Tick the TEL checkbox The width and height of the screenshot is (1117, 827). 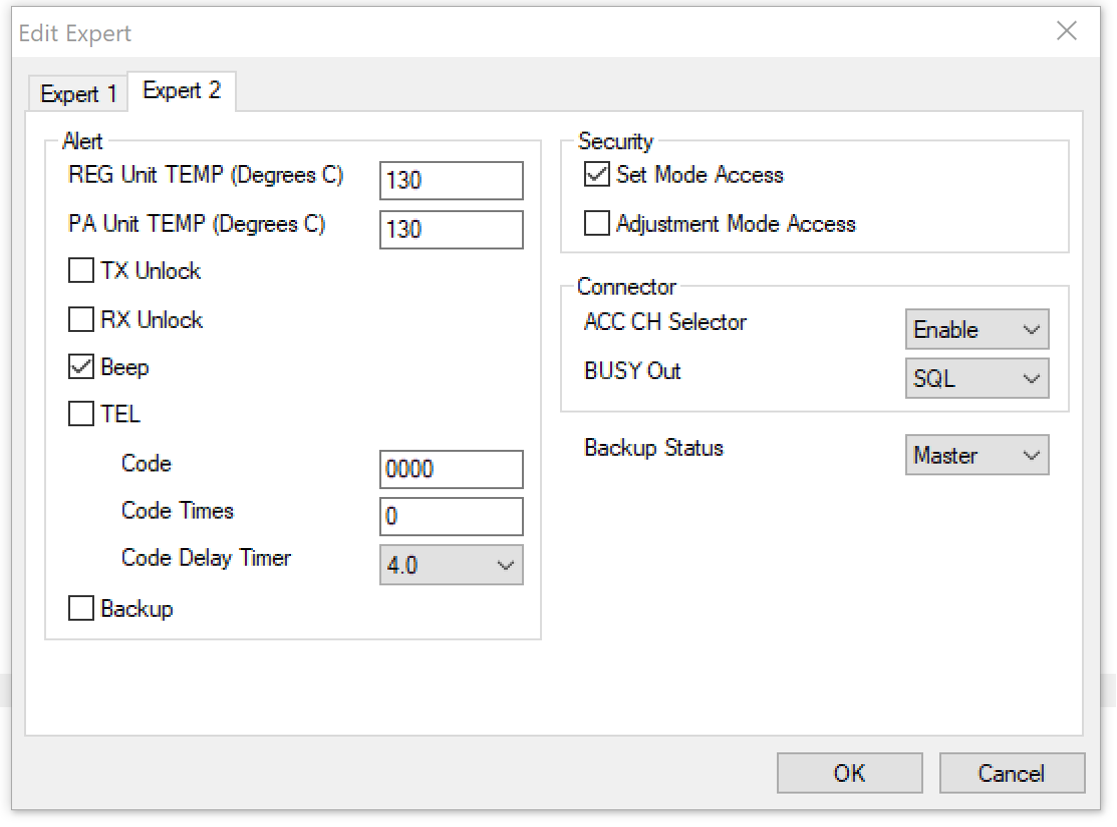(x=81, y=414)
